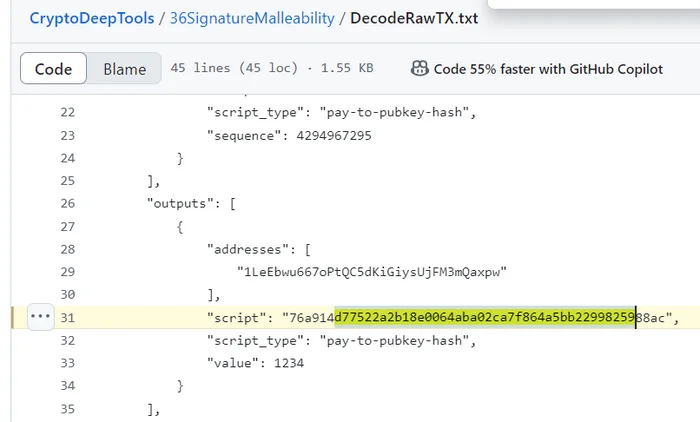Click "pay-to-pubkey-hash" on line 22
The width and height of the screenshot is (700, 422).
394,112
